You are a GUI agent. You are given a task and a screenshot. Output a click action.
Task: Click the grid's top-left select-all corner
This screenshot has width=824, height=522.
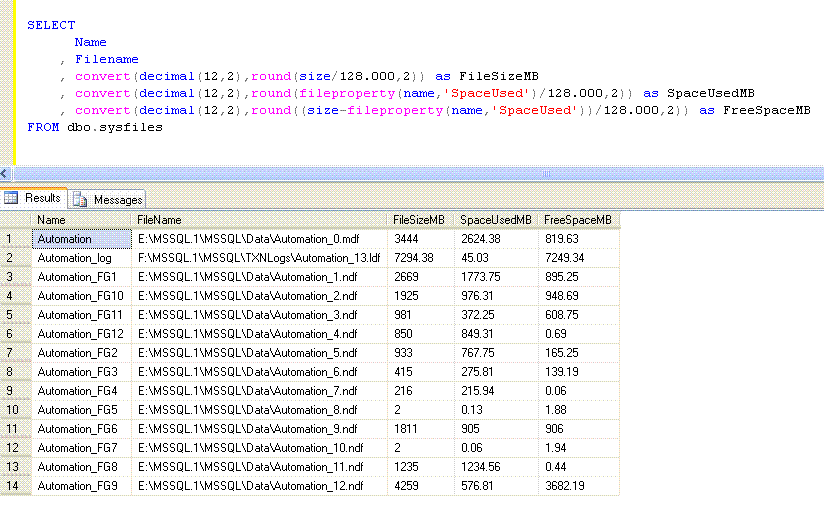click(x=16, y=219)
